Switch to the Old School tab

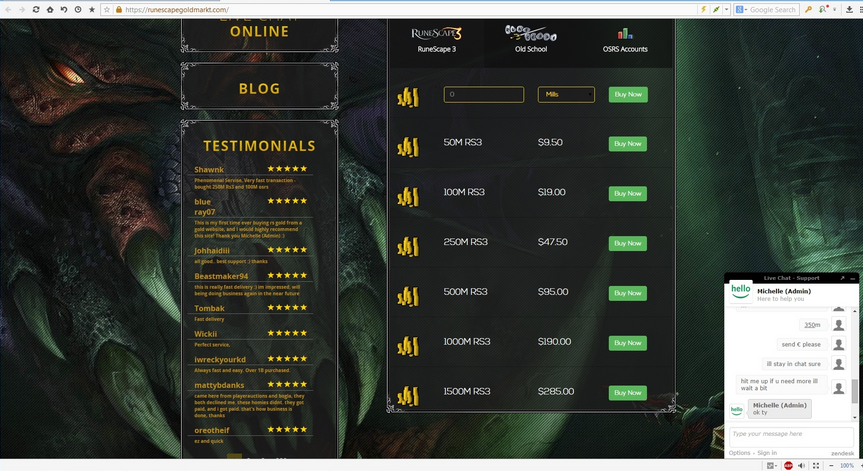click(531, 40)
